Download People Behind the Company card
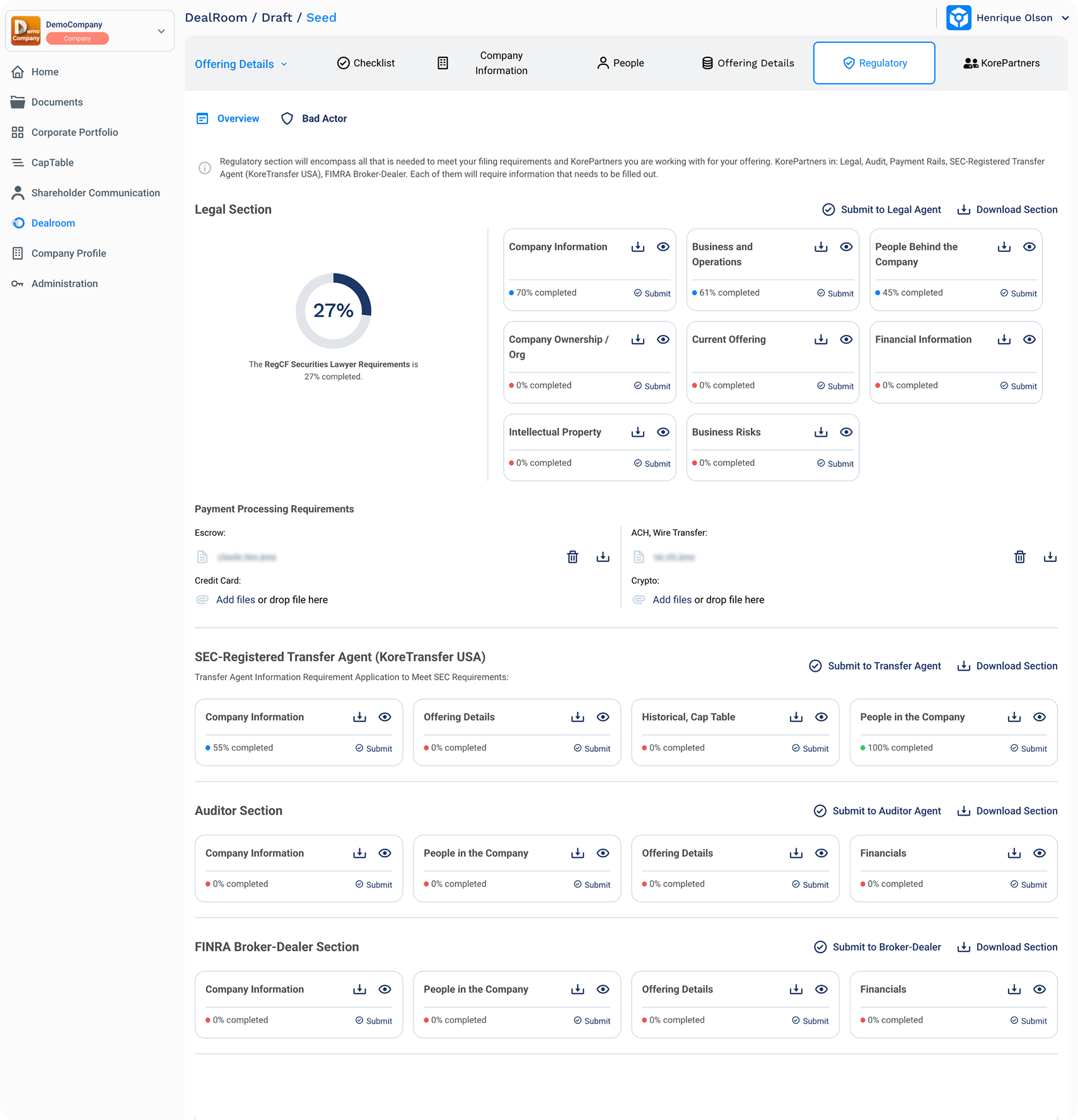 (x=1004, y=247)
